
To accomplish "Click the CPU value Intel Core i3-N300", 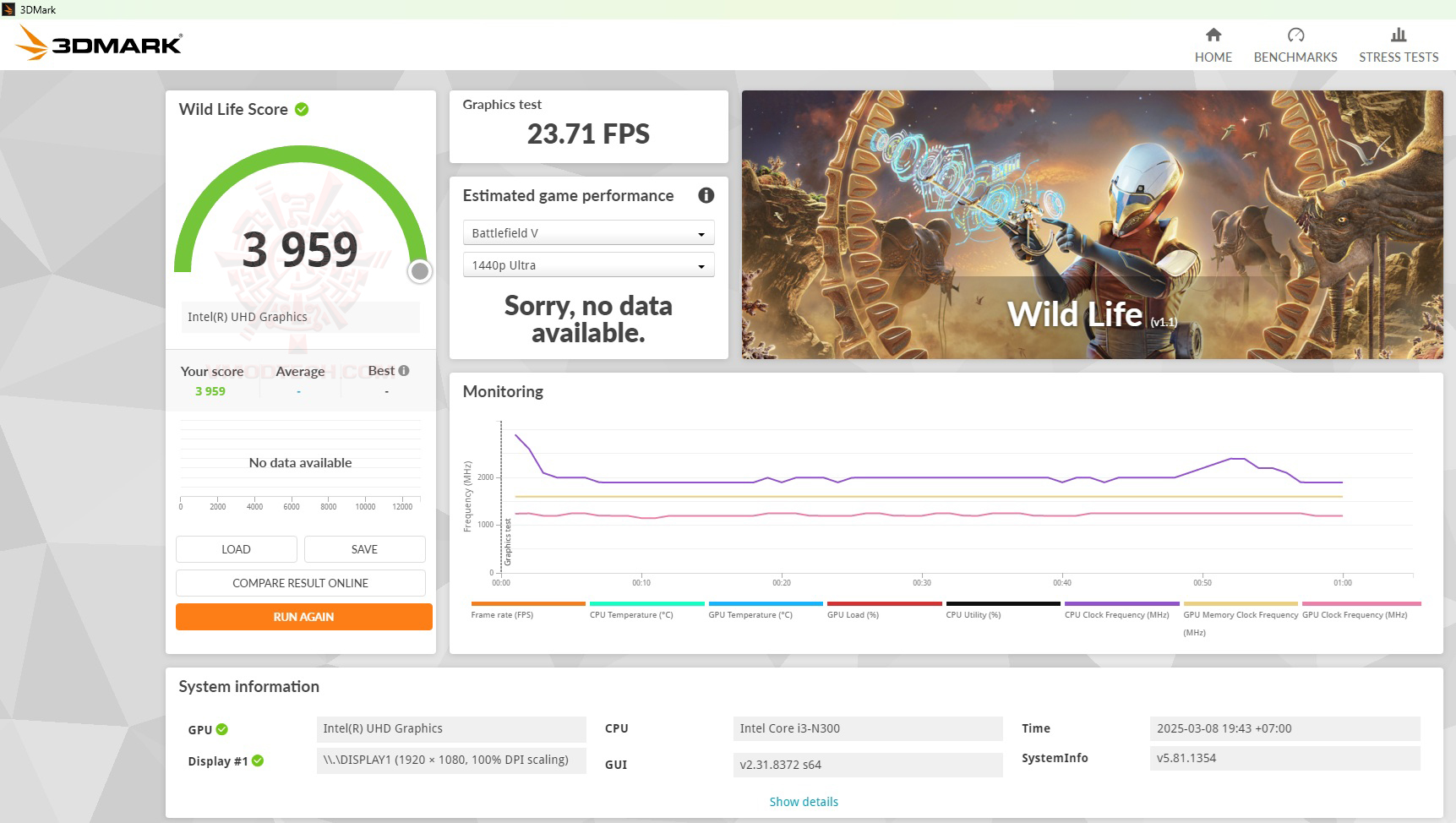I will [x=868, y=728].
